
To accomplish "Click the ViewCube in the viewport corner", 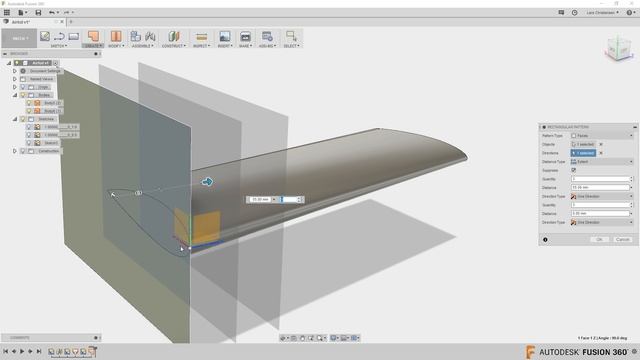I will pos(619,49).
